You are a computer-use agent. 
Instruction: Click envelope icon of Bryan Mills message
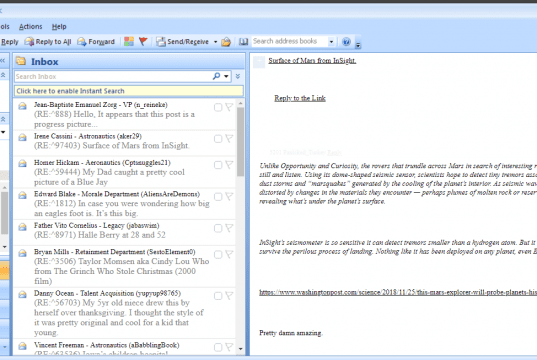click(x=23, y=253)
